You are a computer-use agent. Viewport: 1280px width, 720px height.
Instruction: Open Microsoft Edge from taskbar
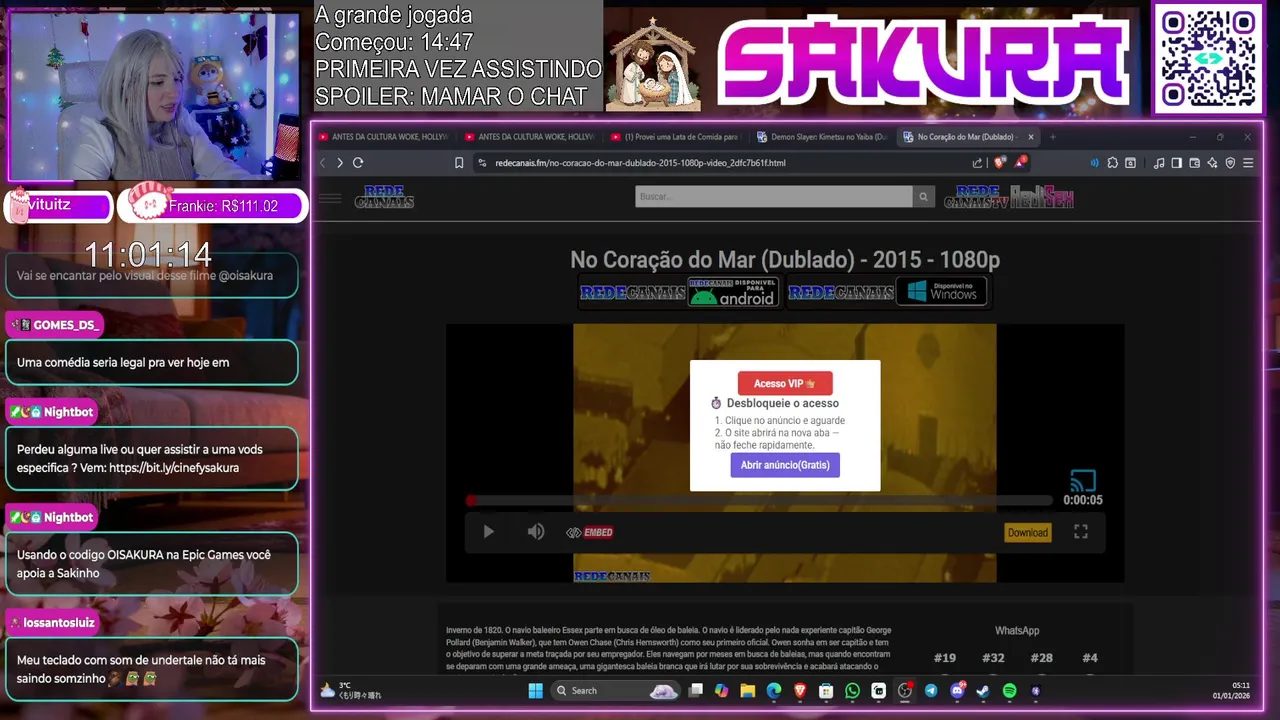point(774,691)
